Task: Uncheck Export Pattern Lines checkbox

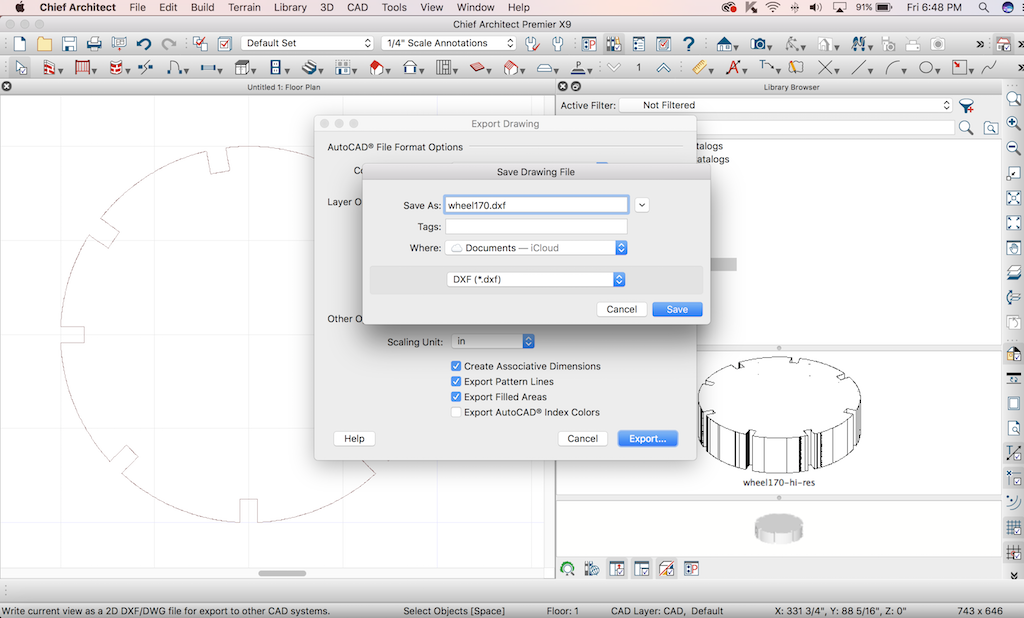Action: pyautogui.click(x=456, y=382)
